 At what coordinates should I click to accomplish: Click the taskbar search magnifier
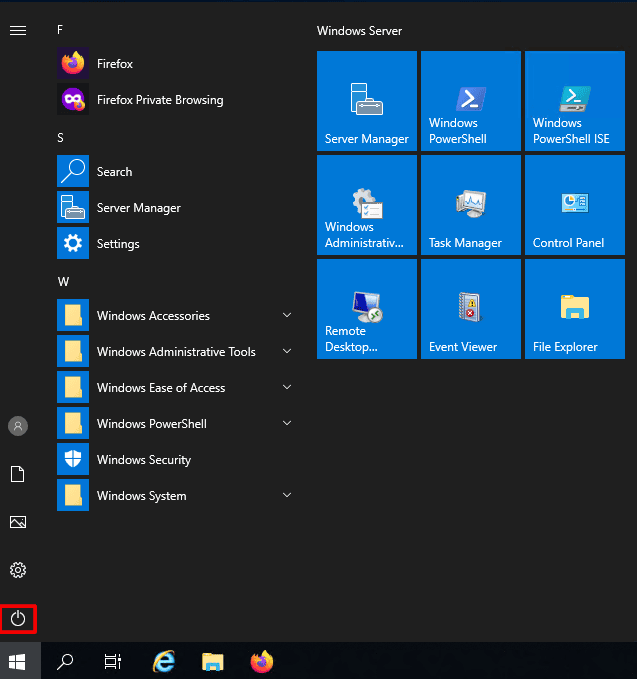click(65, 661)
